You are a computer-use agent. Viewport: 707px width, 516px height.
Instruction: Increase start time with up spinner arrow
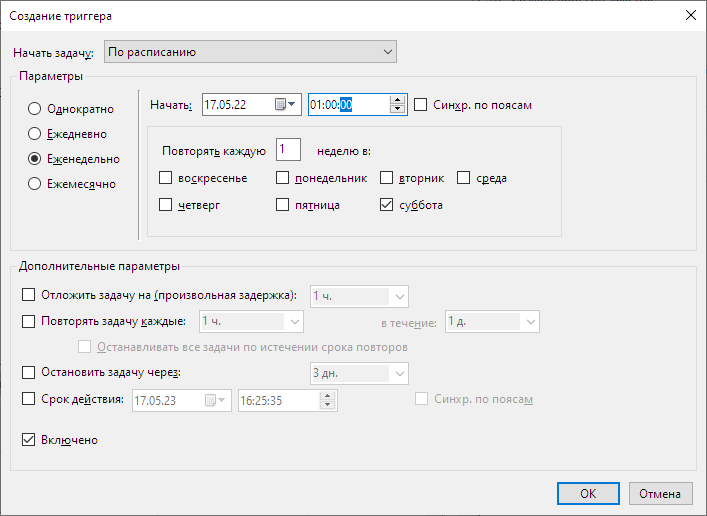(397, 100)
